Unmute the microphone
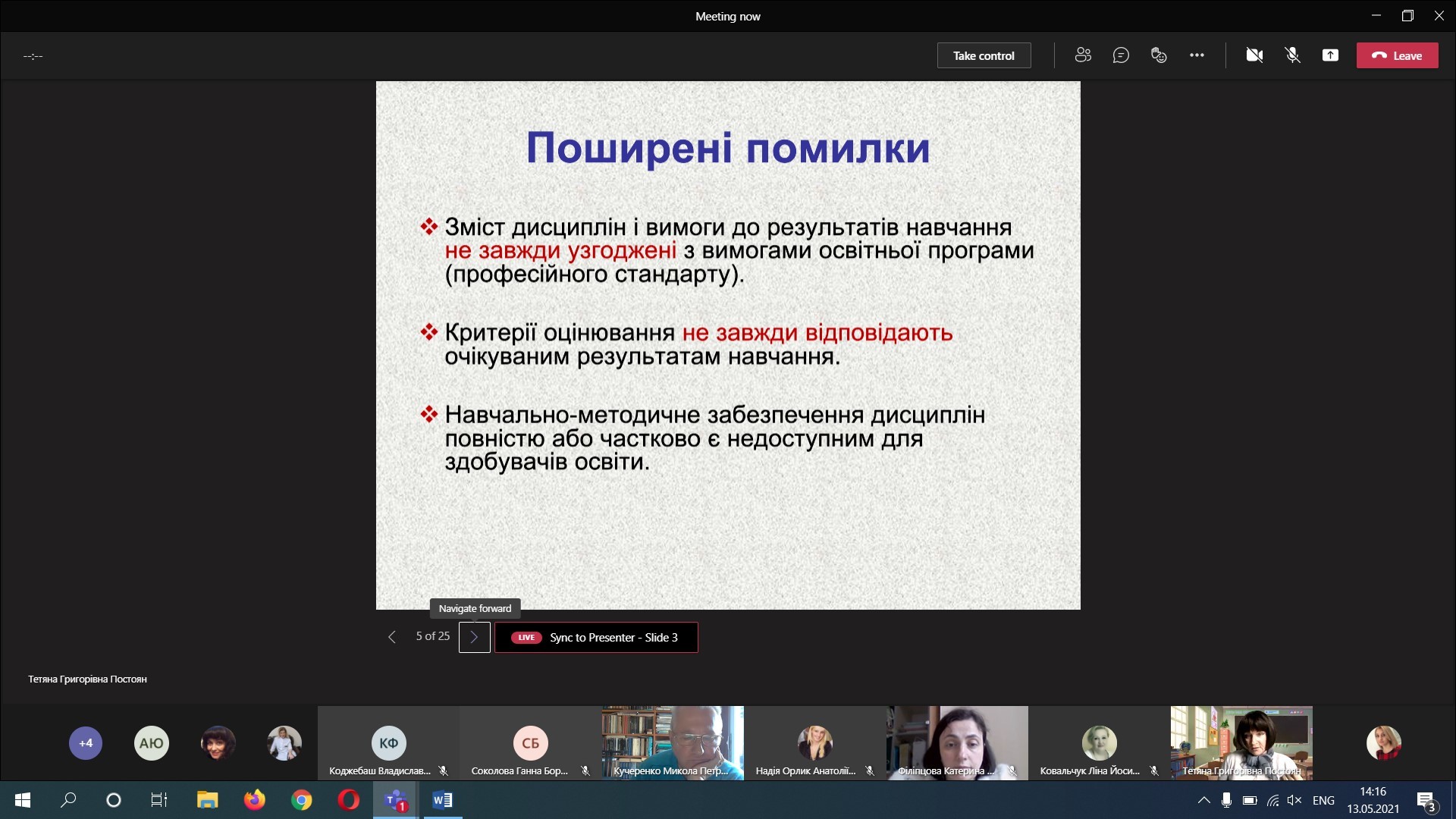This screenshot has height=819, width=1456. [x=1292, y=55]
